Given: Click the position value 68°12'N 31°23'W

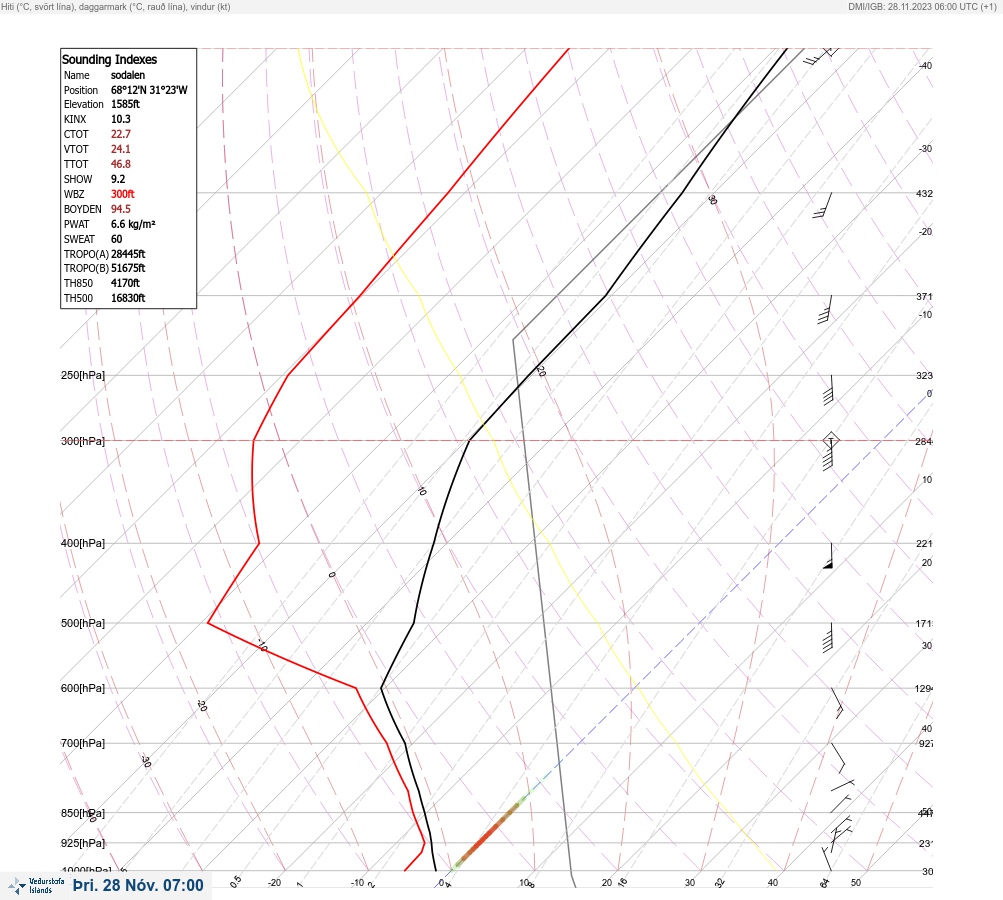Looking at the screenshot, I should pyautogui.click(x=149, y=90).
